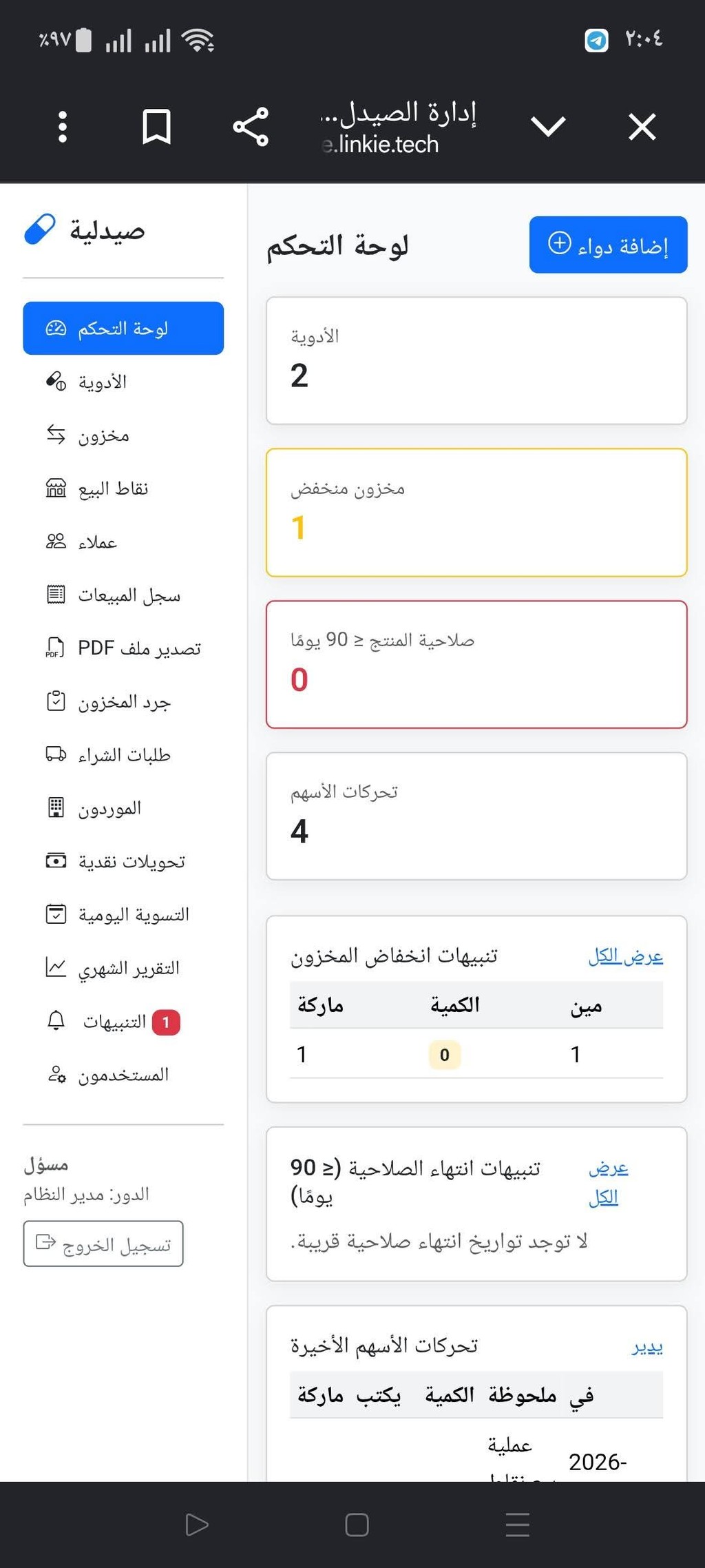Click the red notification badge 1
Viewport: 705px width, 1568px height.
[166, 1022]
